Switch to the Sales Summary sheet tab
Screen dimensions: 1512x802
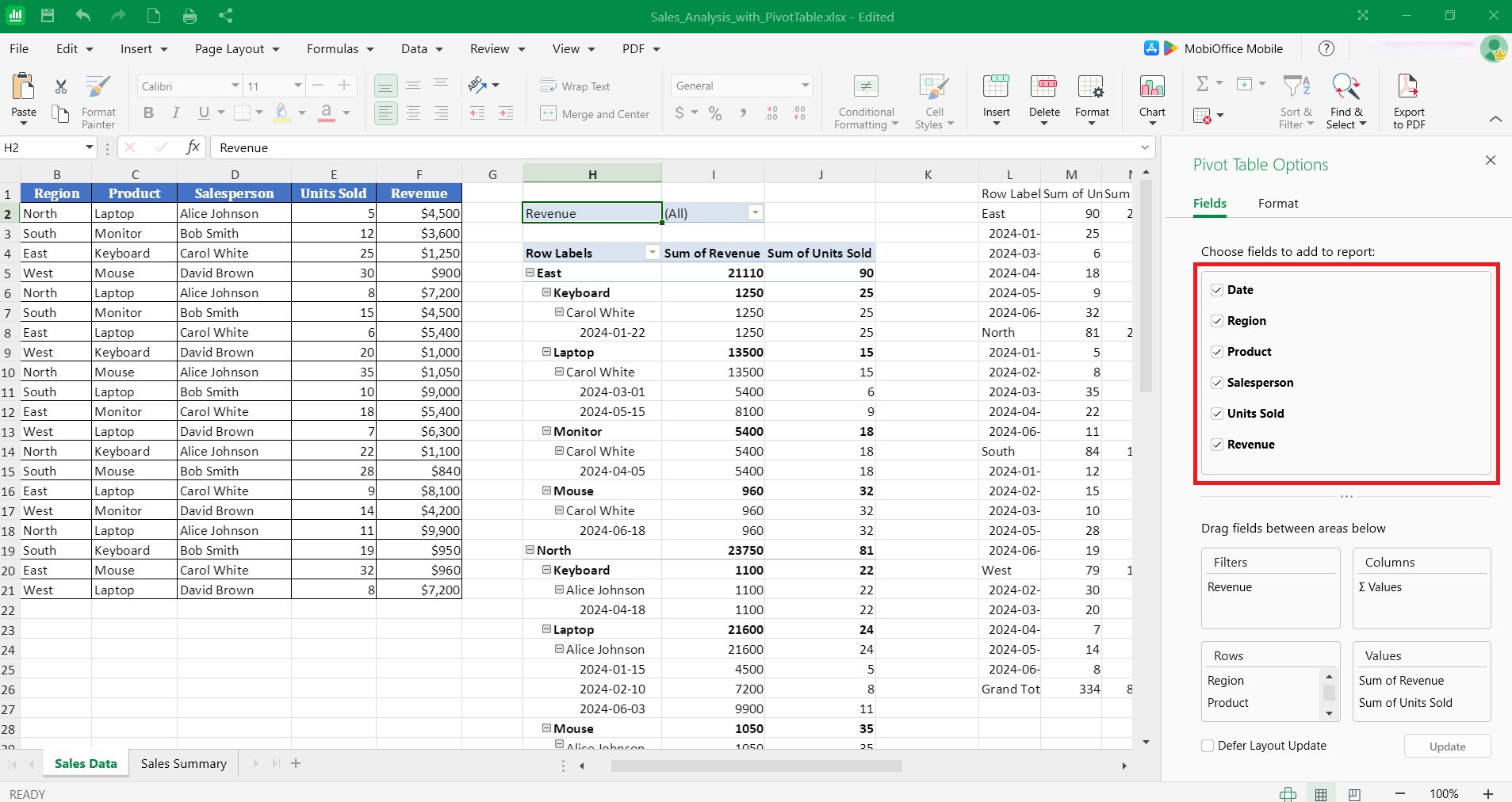click(184, 764)
